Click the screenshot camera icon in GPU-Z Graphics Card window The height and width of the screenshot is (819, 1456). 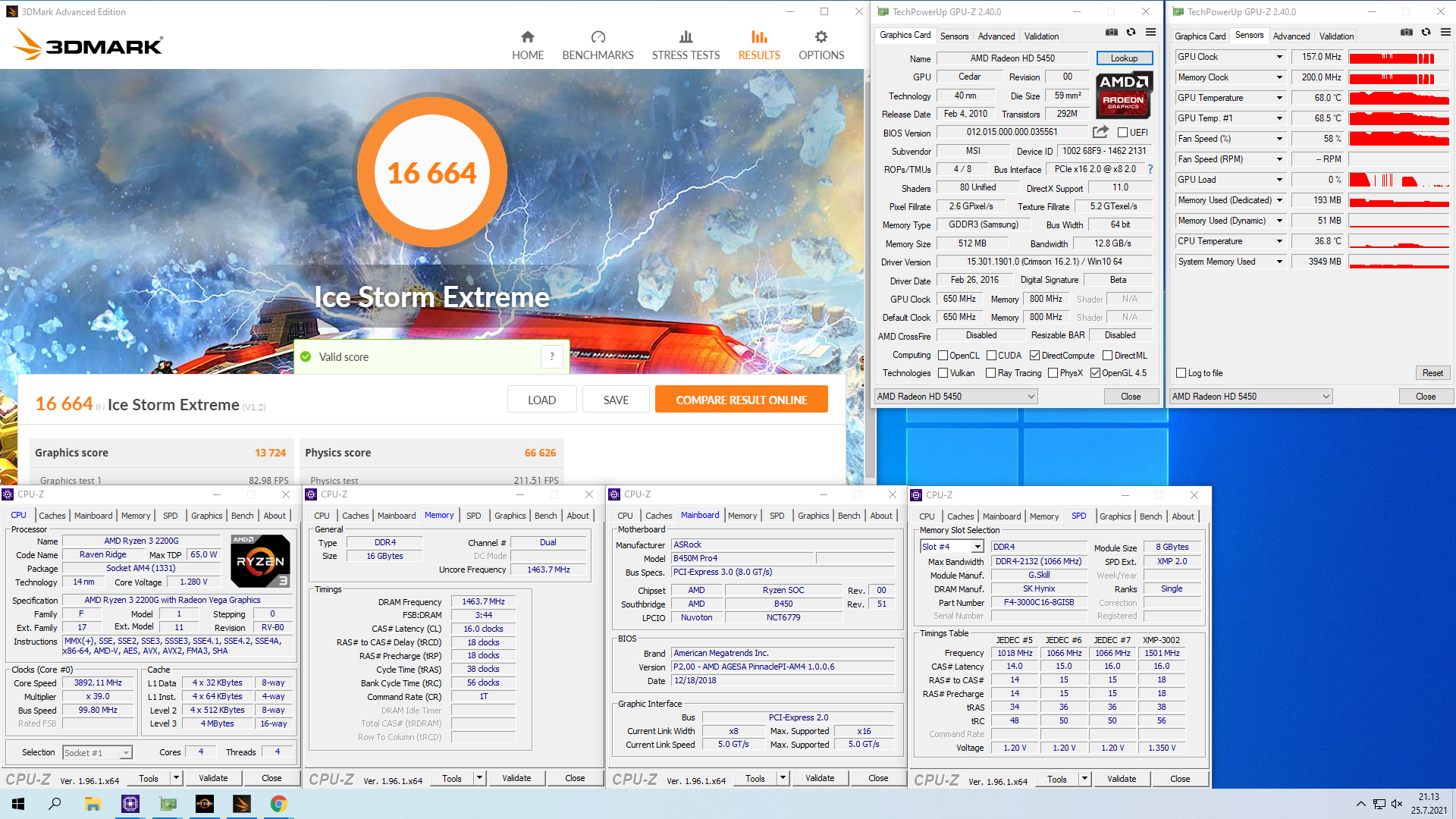(1111, 33)
